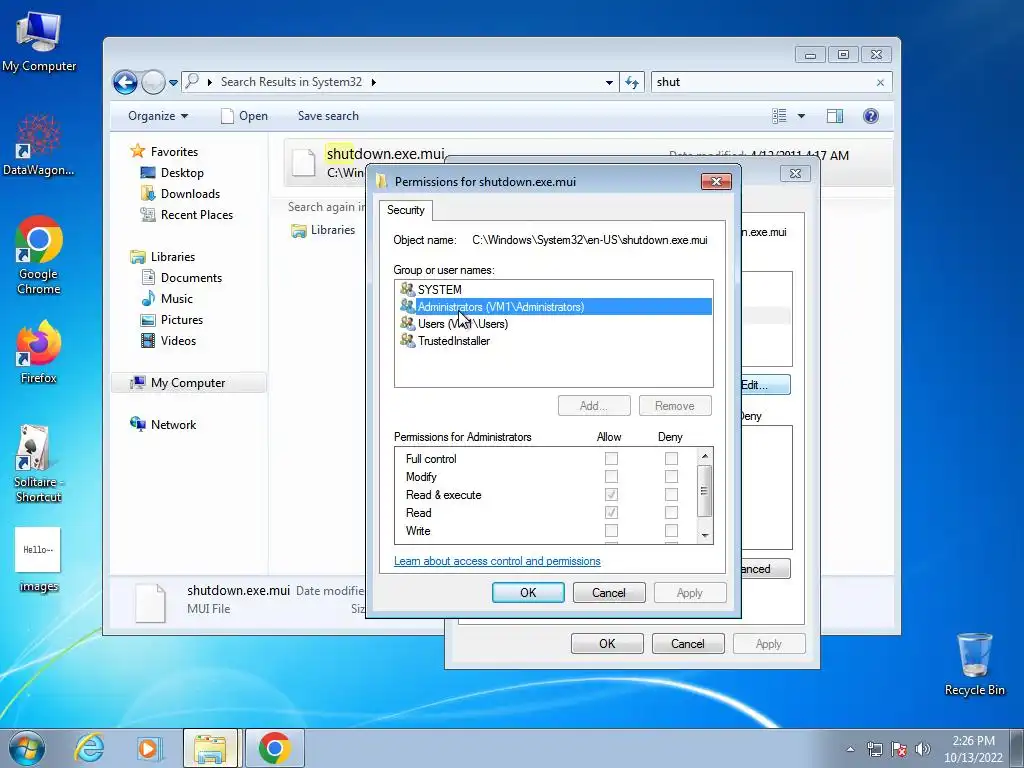
Task: Open the address bar history dropdown
Action: click(x=609, y=83)
